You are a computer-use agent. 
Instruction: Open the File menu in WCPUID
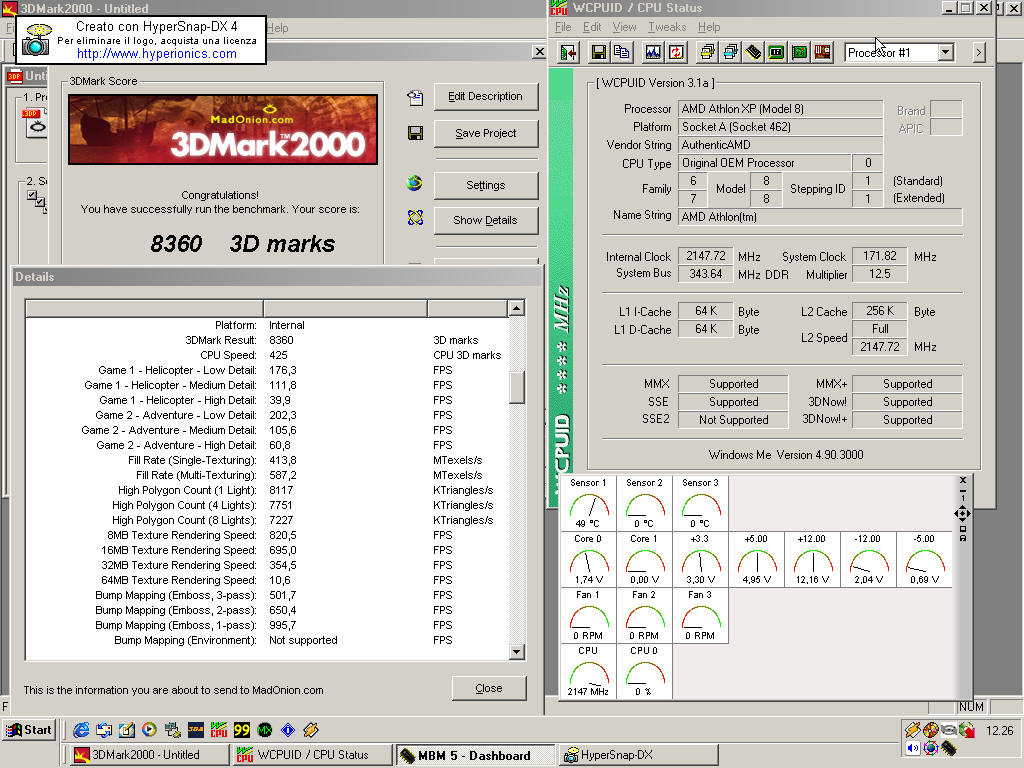pos(563,27)
